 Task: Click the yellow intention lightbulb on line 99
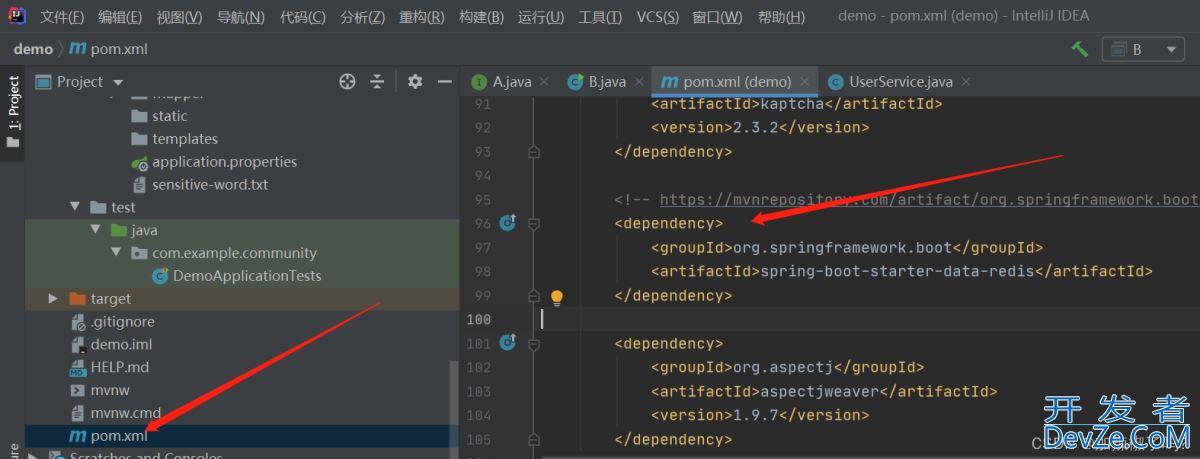557,297
